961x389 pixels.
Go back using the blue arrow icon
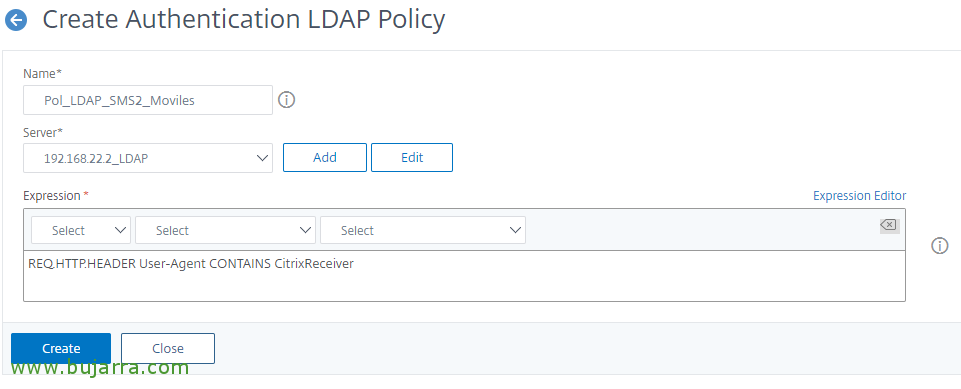[x=16, y=20]
